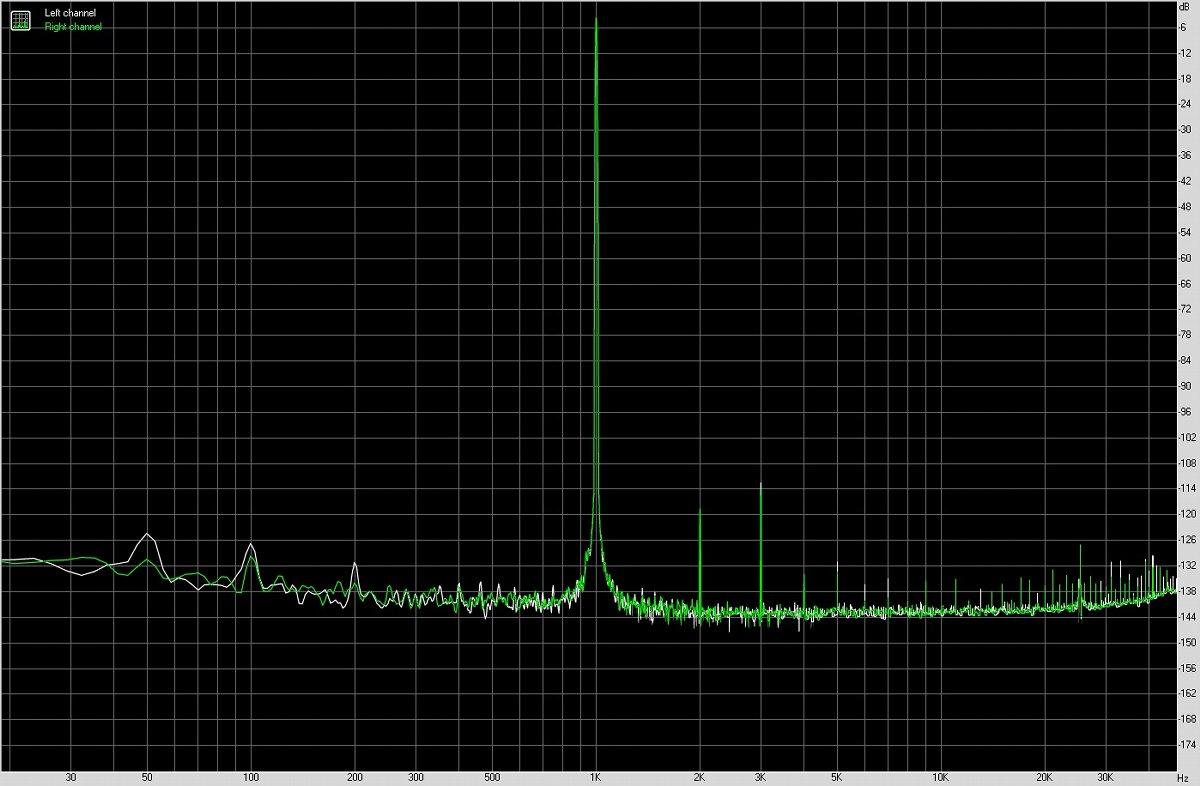Click the 50 Hz axis label
Viewport: 1200px width, 786px height.
(147, 777)
